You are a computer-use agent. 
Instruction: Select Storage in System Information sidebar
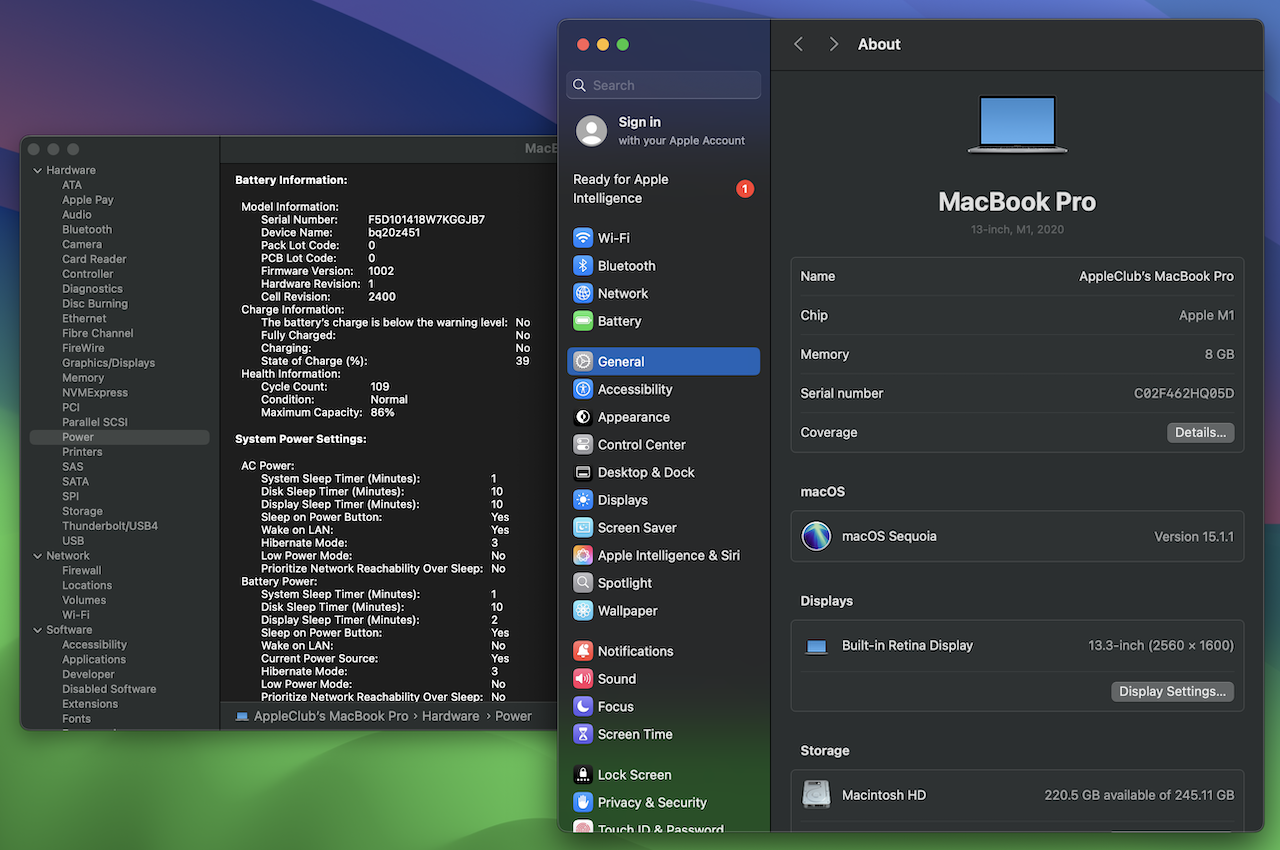tap(82, 511)
